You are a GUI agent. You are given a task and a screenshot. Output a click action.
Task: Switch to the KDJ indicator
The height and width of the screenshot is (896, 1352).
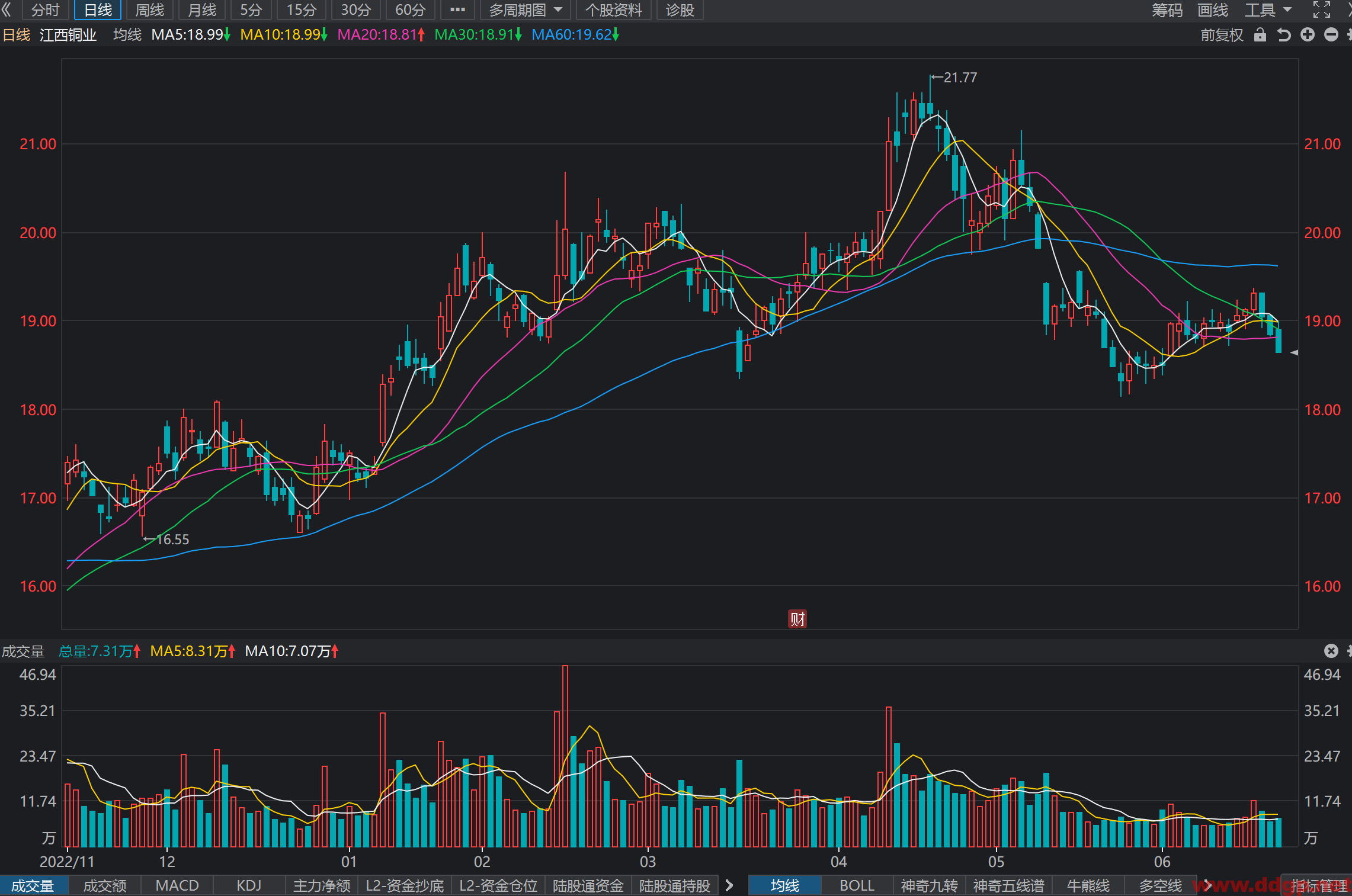point(249,885)
